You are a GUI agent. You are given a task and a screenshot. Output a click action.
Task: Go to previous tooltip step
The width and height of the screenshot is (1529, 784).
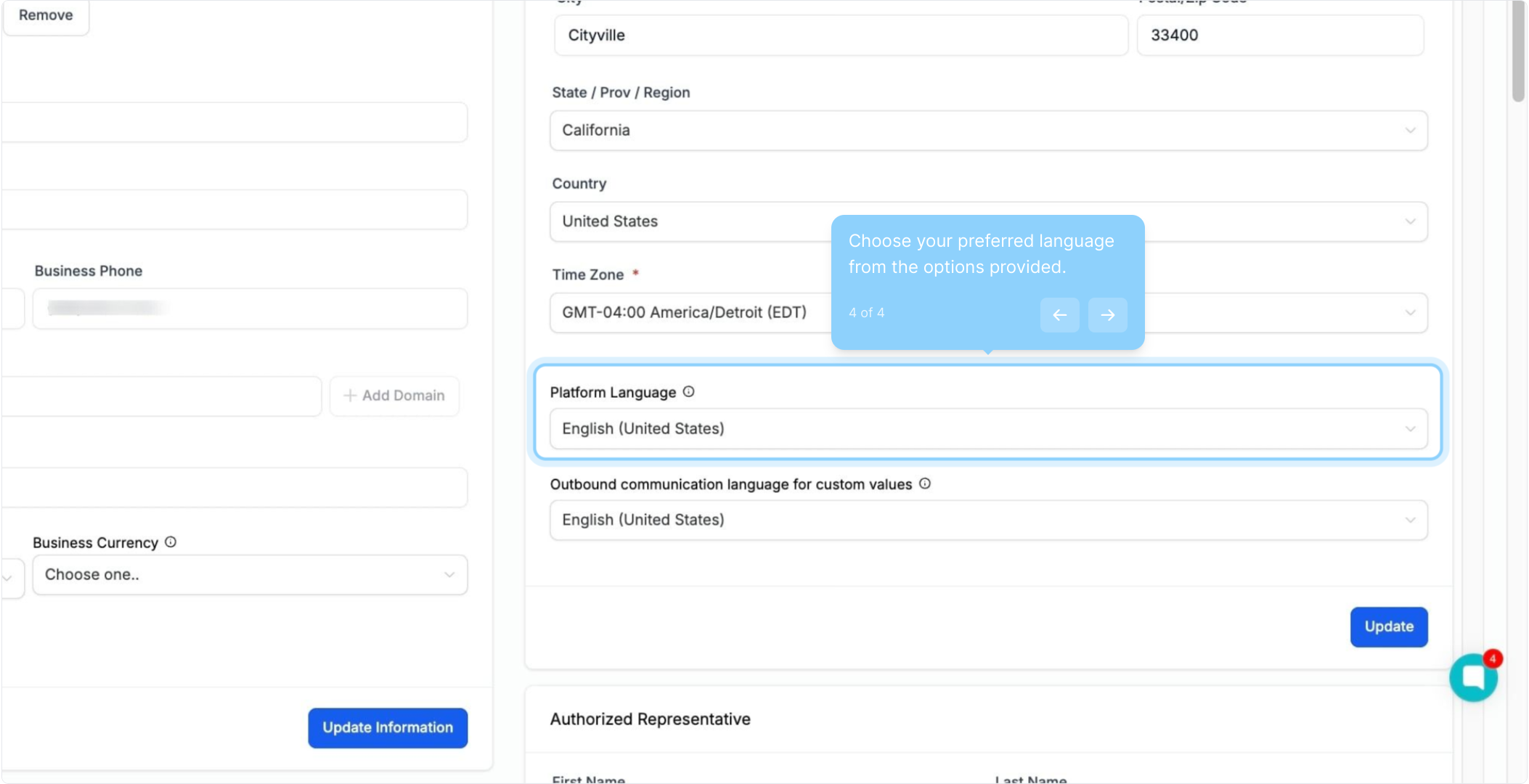coord(1059,315)
